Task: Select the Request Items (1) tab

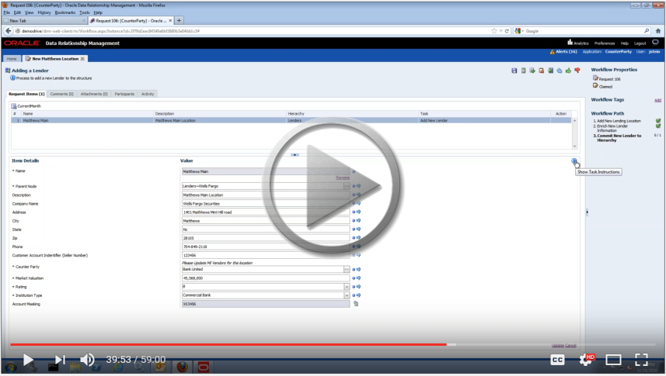Action: (x=26, y=94)
